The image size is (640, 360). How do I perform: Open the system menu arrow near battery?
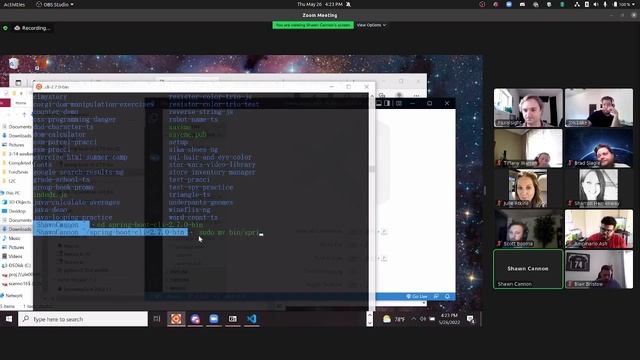tap(633, 4)
